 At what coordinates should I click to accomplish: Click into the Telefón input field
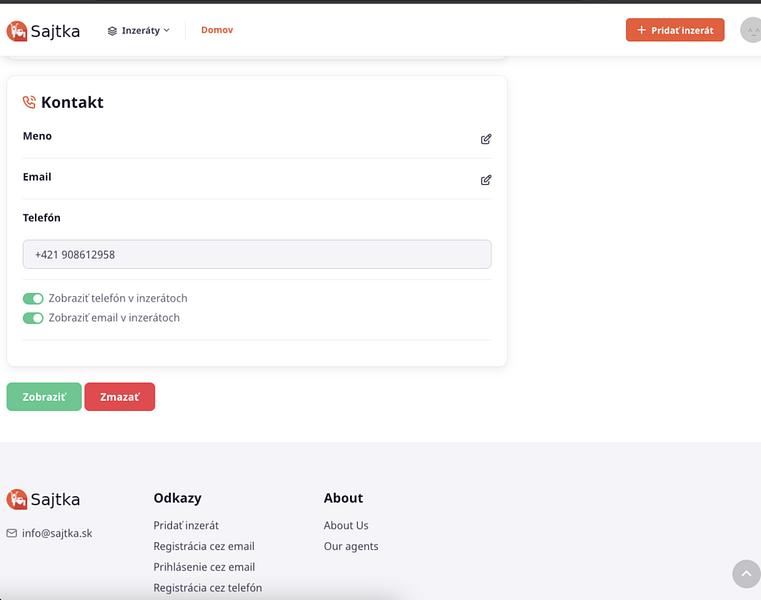tap(257, 254)
